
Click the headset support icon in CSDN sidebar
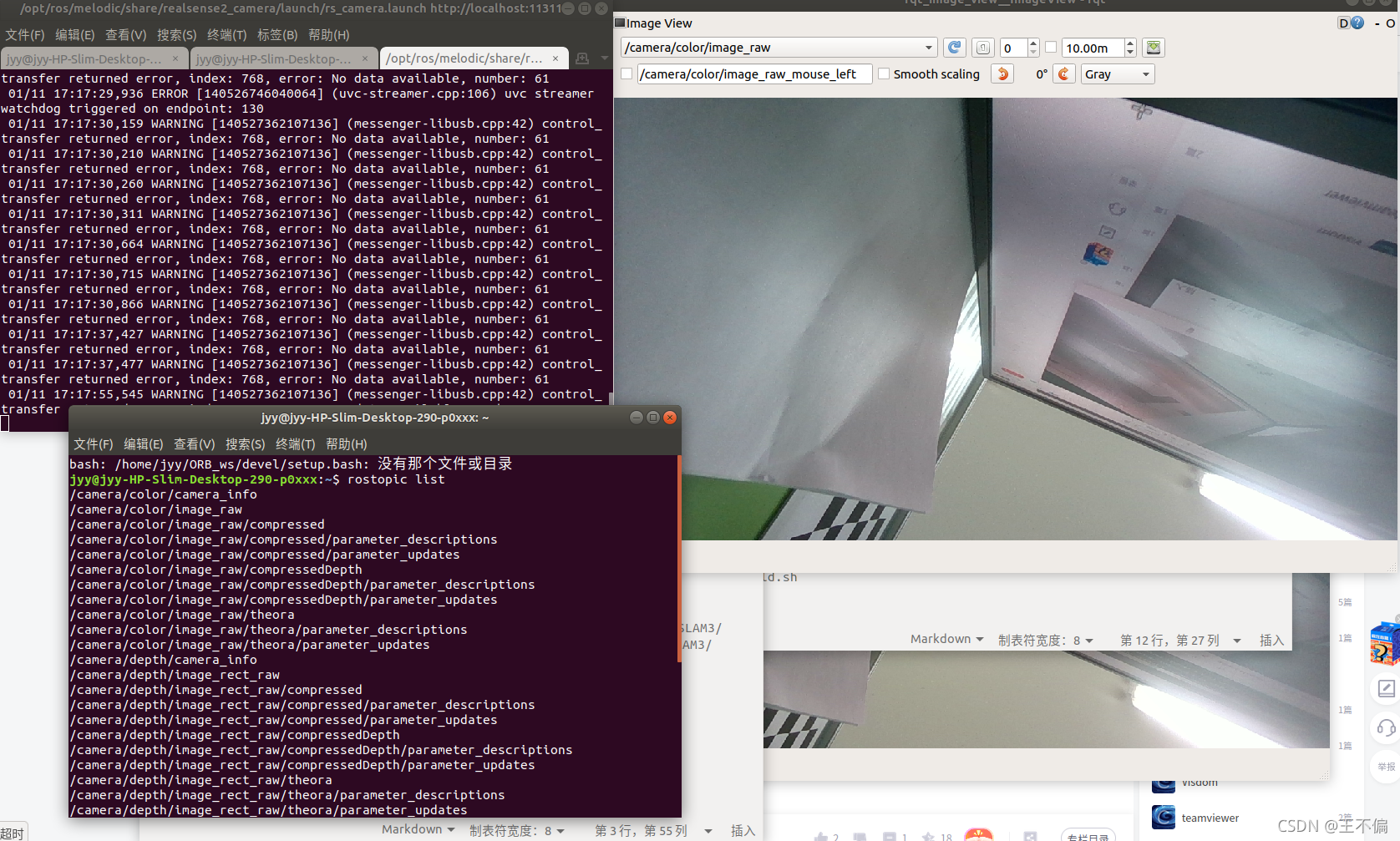click(1386, 727)
